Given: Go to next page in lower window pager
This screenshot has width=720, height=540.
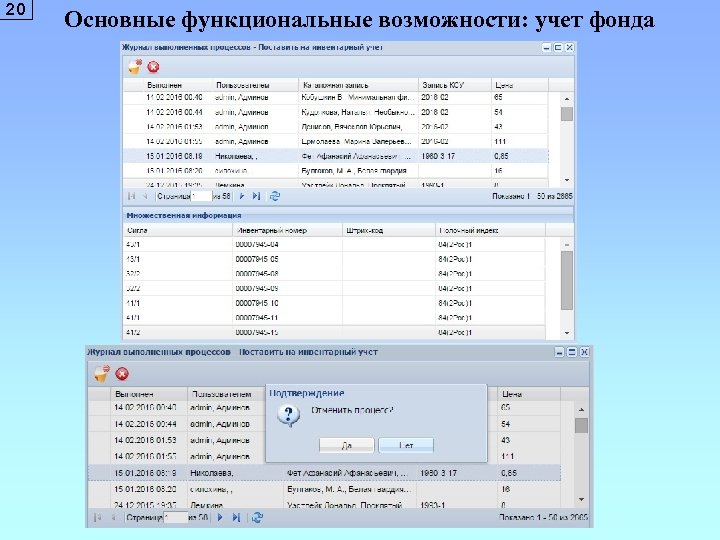Looking at the screenshot, I should [220, 518].
